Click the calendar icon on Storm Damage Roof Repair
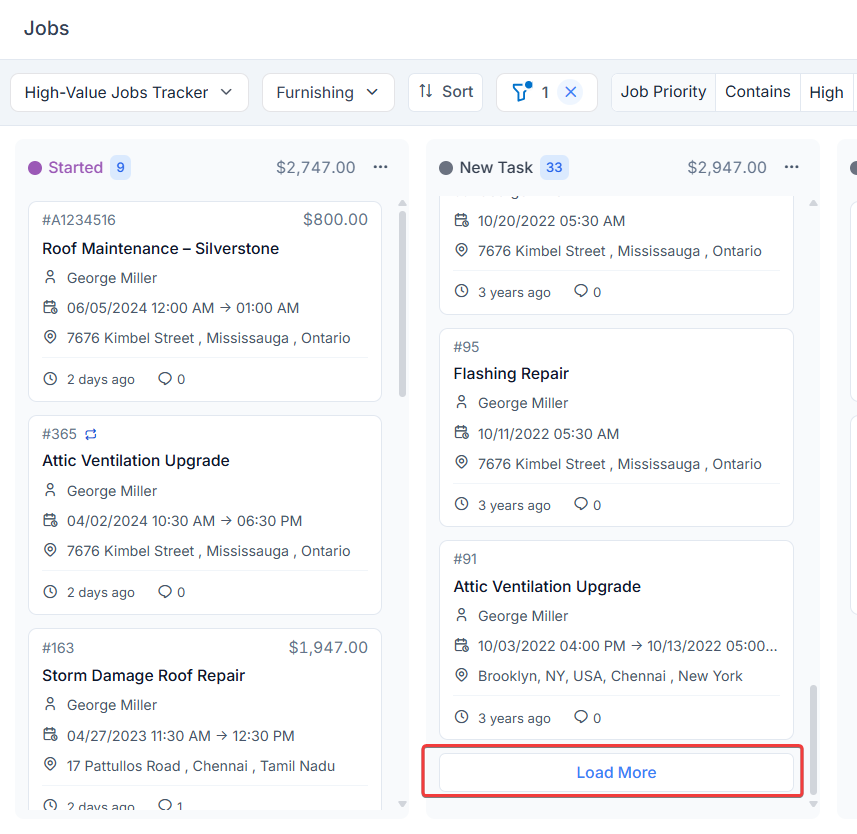The height and width of the screenshot is (834, 857). point(50,735)
